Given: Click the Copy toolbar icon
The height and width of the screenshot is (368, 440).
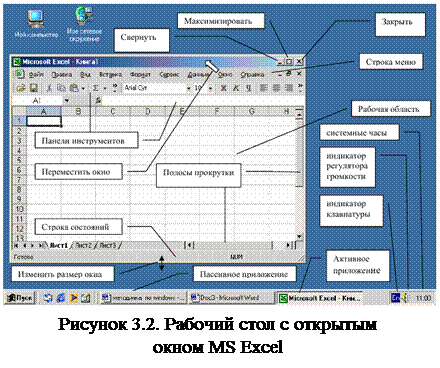Looking at the screenshot, I should pyautogui.click(x=61, y=88).
